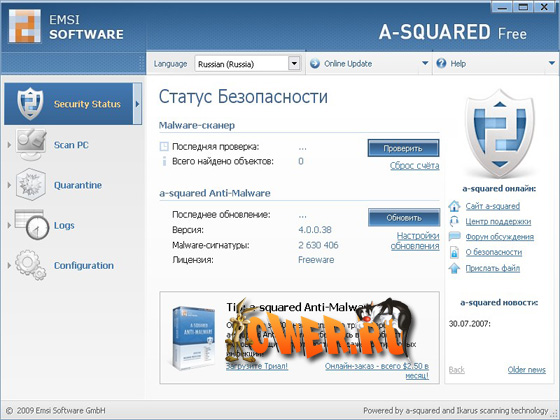The width and height of the screenshot is (560, 420).
Task: Click the Статус Безопасности heading
Action: (x=243, y=97)
